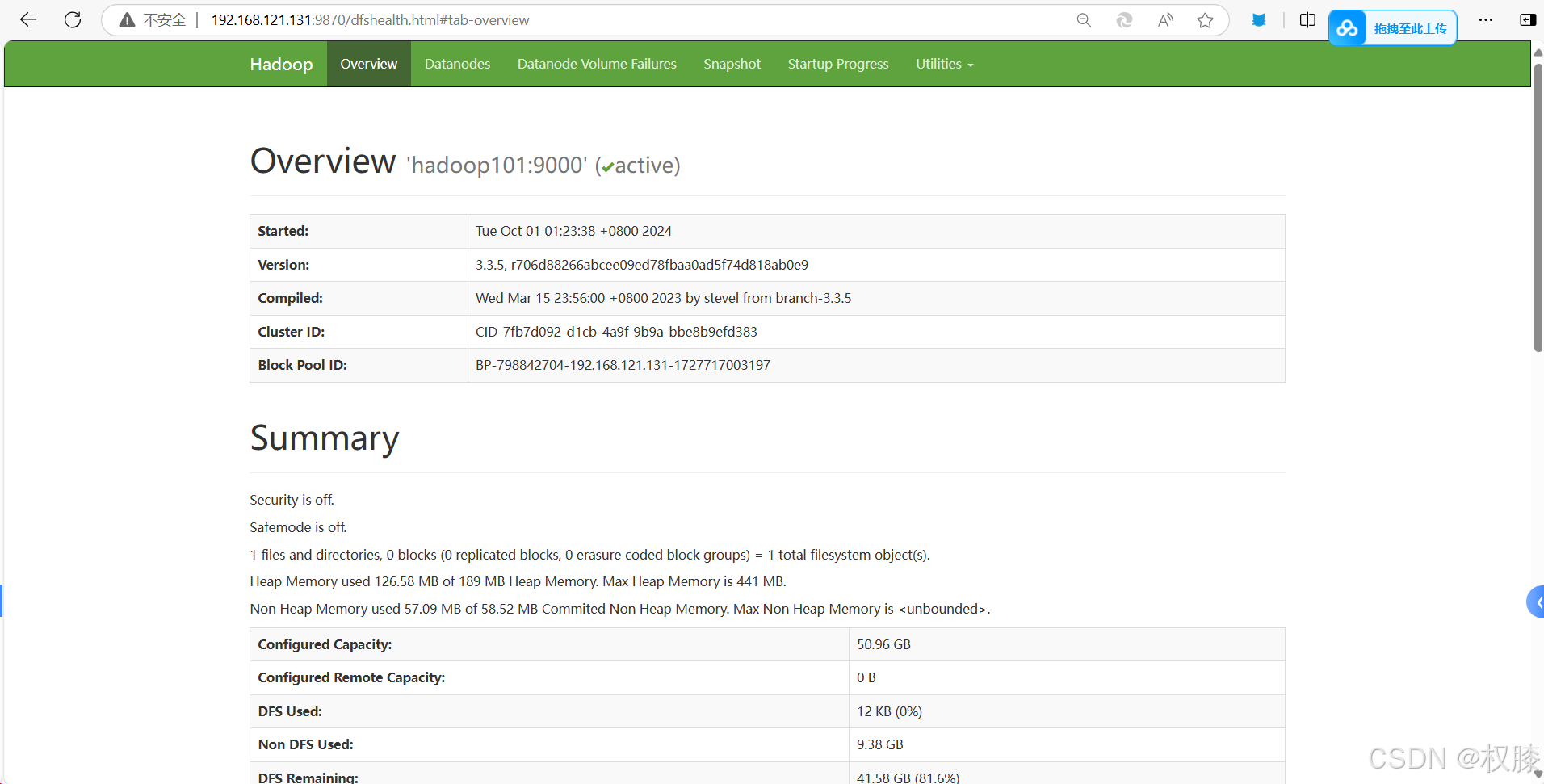This screenshot has width=1544, height=784.
Task: Click the Cluster ID value 'CID-7fb7d092...'
Action: [x=616, y=332]
